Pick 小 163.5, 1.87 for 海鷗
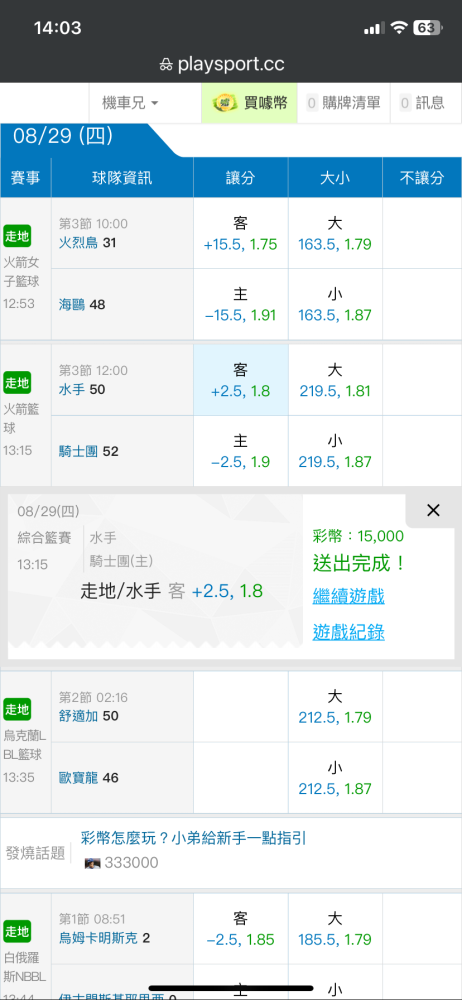 coord(335,304)
